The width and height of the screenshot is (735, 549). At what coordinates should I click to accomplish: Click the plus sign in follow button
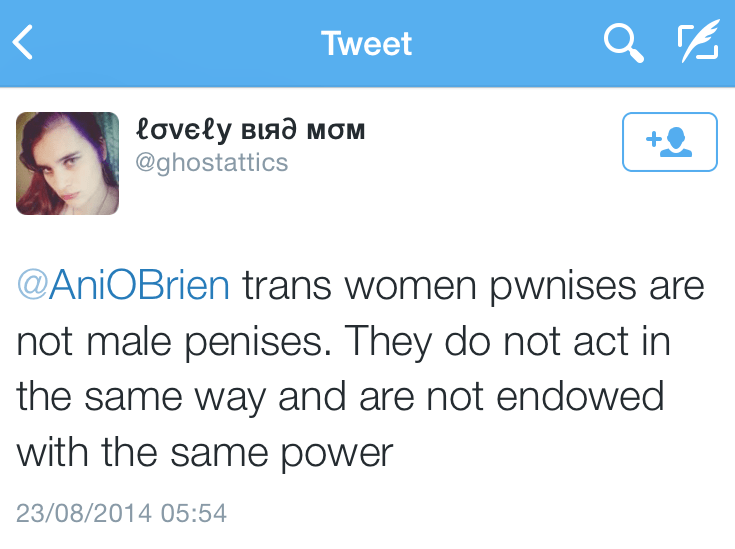[651, 139]
